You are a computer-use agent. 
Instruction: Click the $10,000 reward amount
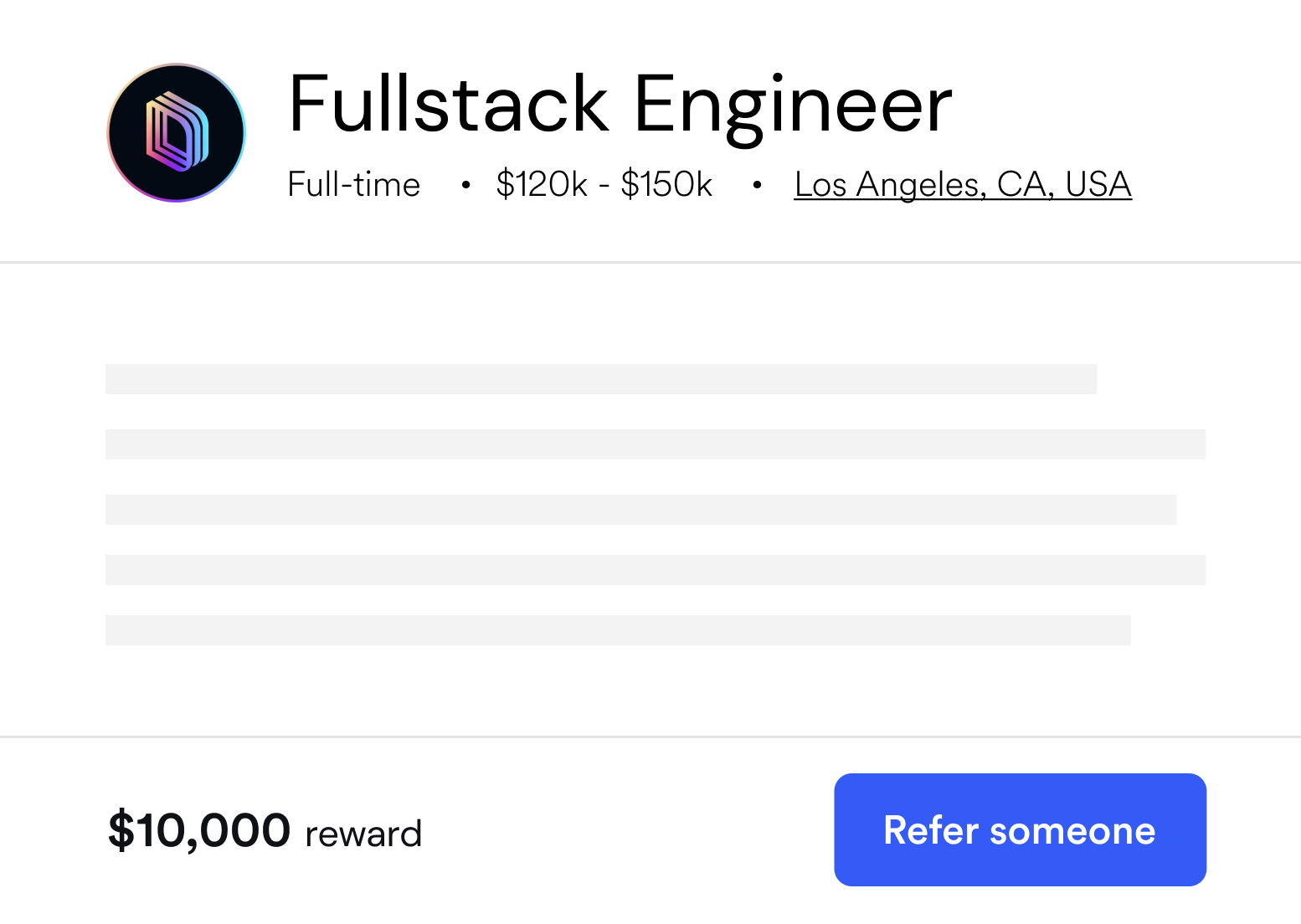(199, 829)
